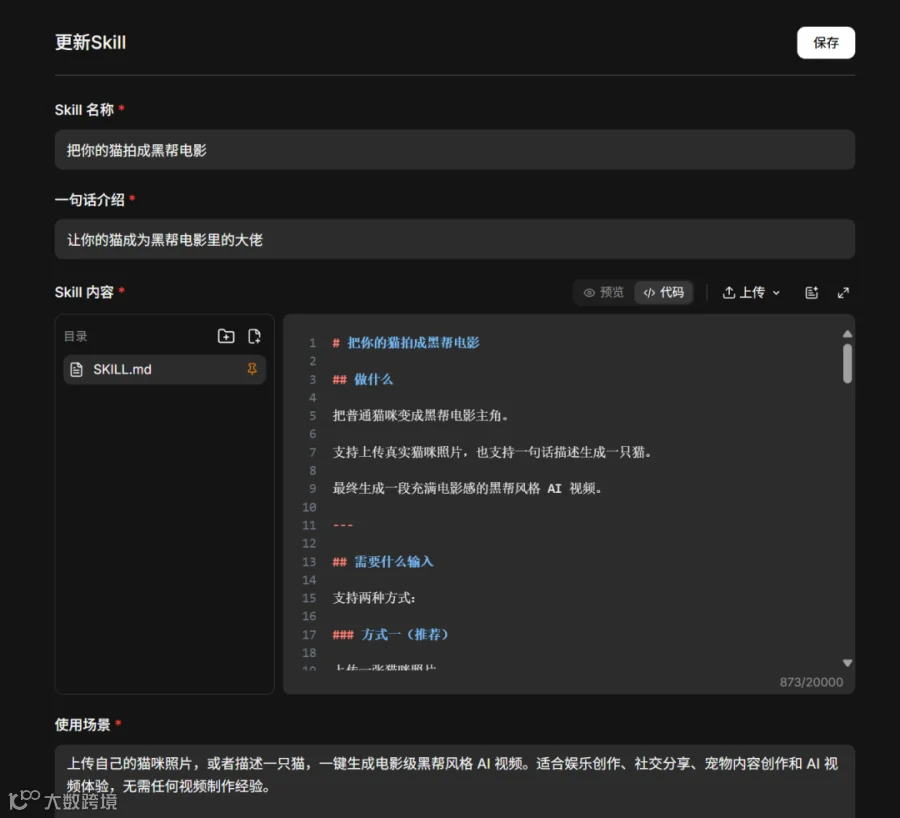Viewport: 900px width, 818px height.
Task: Click the pin icon on SKILL.md
Action: tap(252, 369)
